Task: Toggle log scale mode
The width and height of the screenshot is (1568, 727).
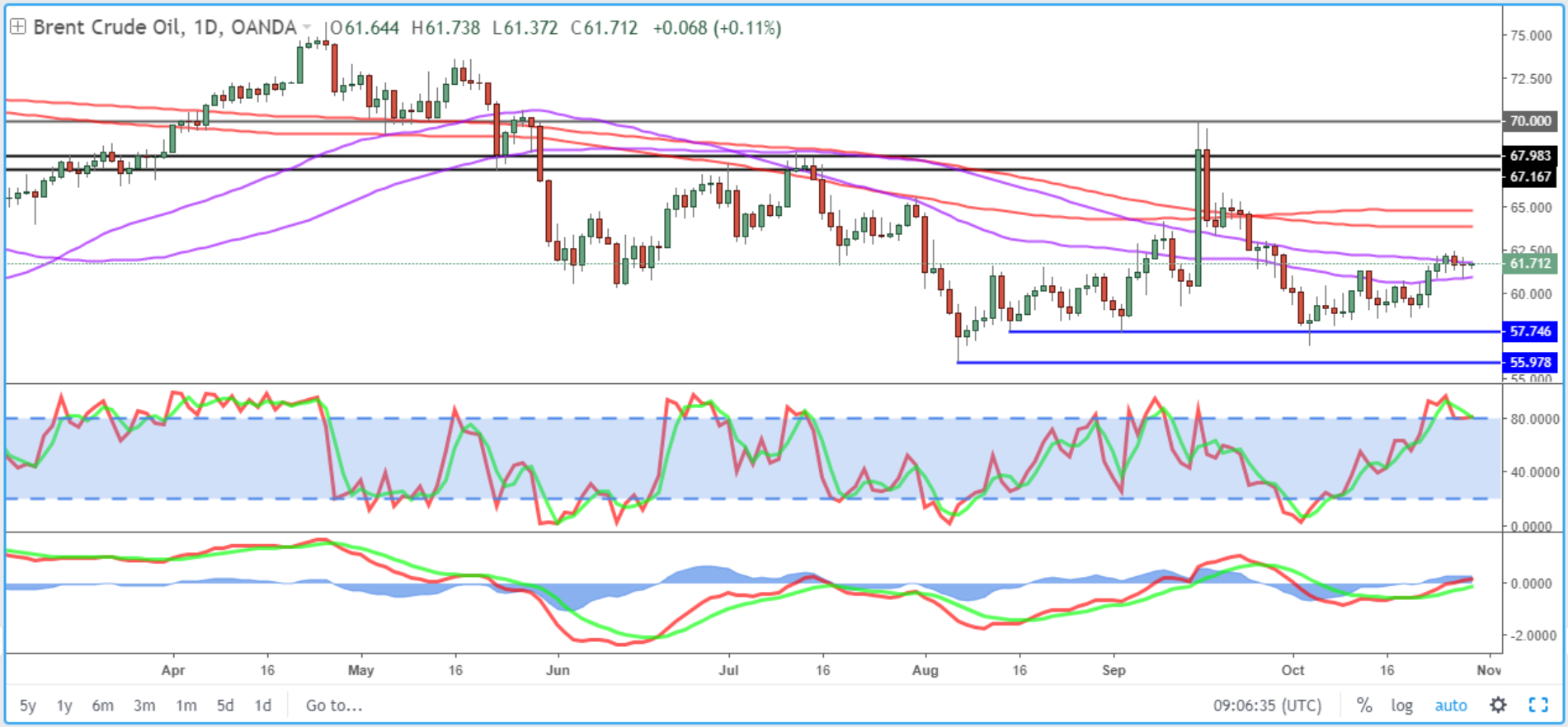Action: (1401, 706)
